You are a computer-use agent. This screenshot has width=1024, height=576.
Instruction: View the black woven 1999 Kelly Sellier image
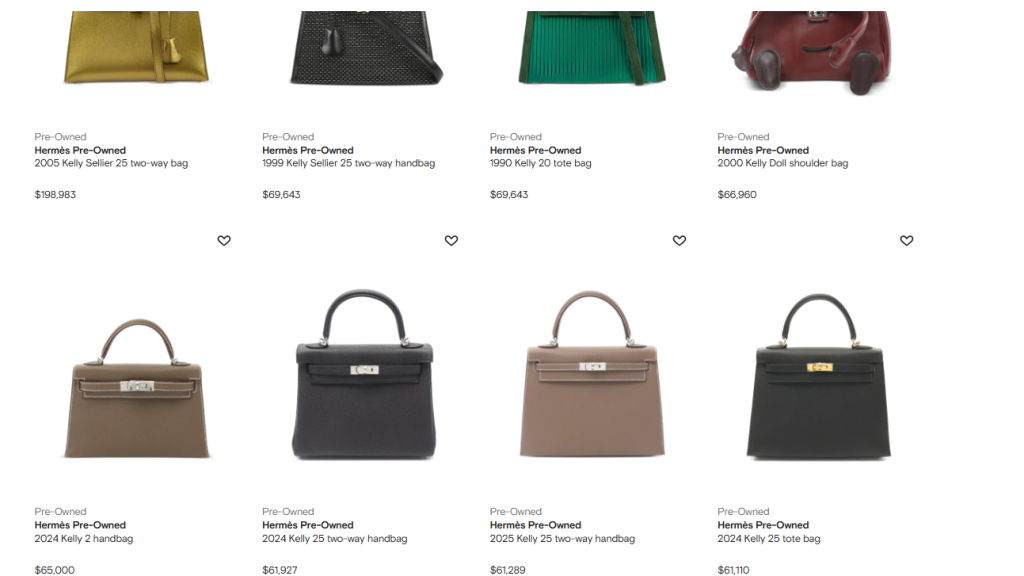(366, 48)
